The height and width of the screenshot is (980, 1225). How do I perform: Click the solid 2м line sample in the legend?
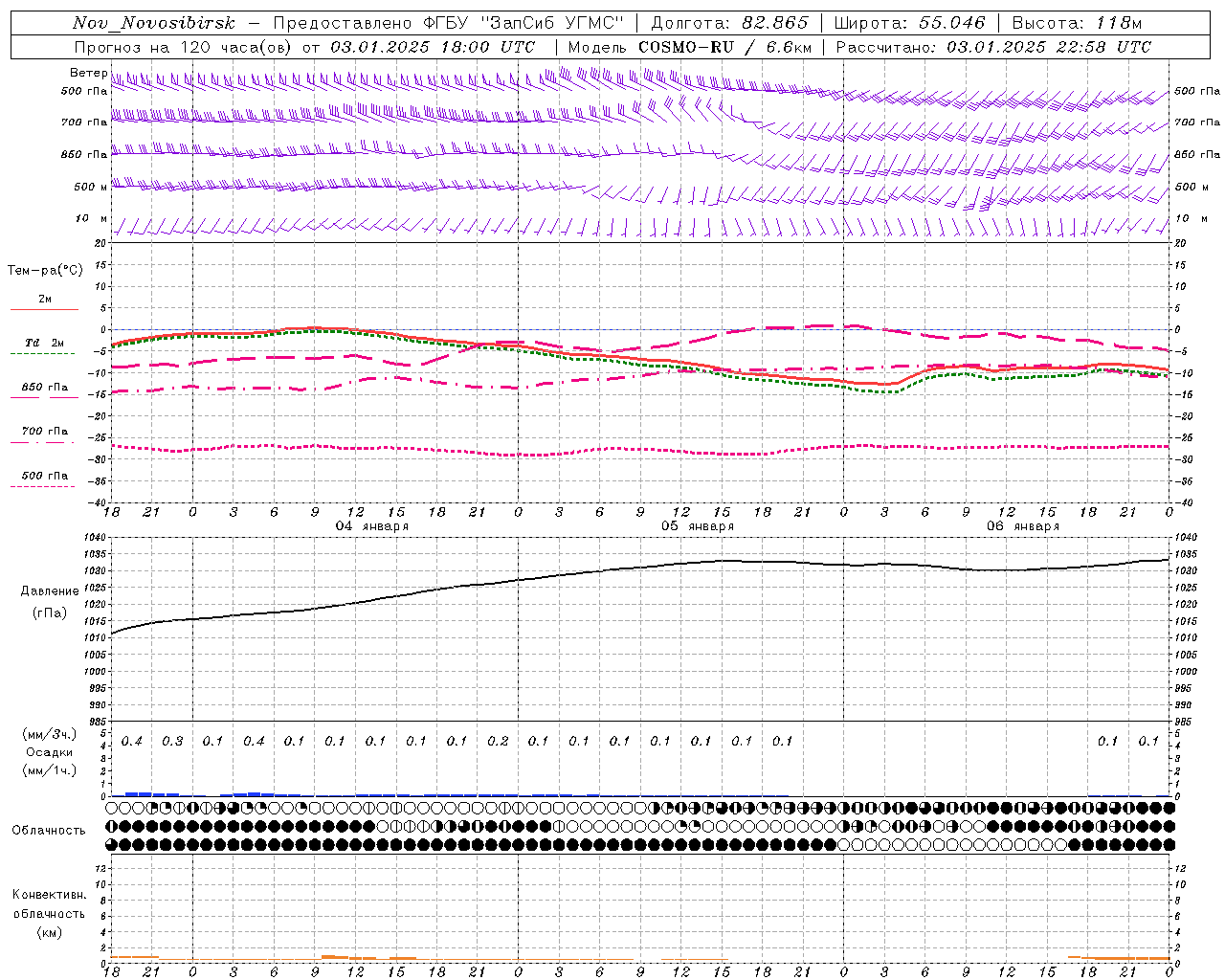tap(44, 309)
